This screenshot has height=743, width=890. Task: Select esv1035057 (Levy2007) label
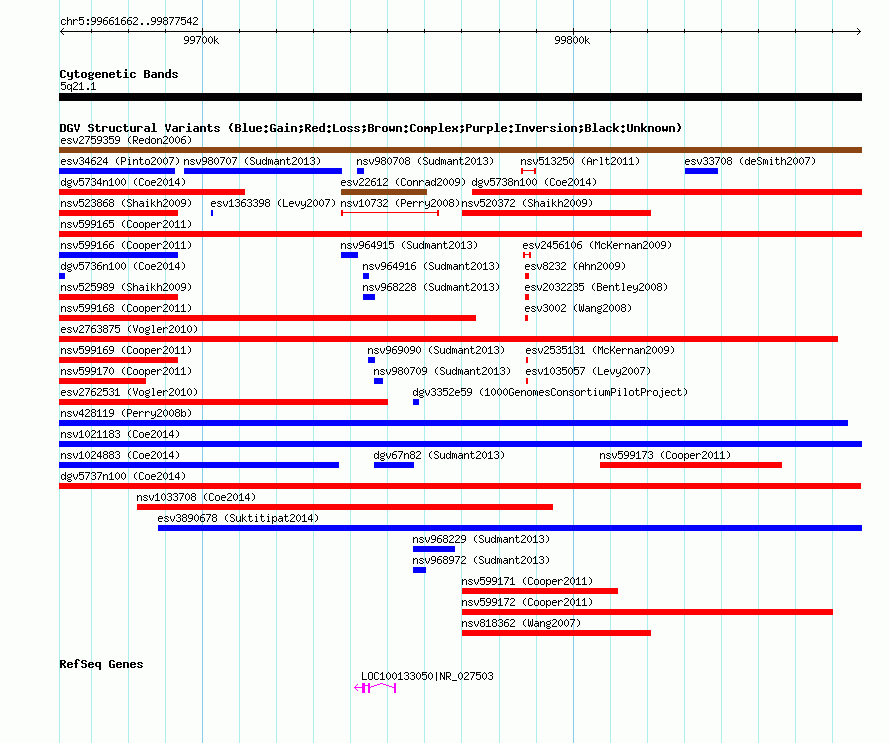click(588, 371)
